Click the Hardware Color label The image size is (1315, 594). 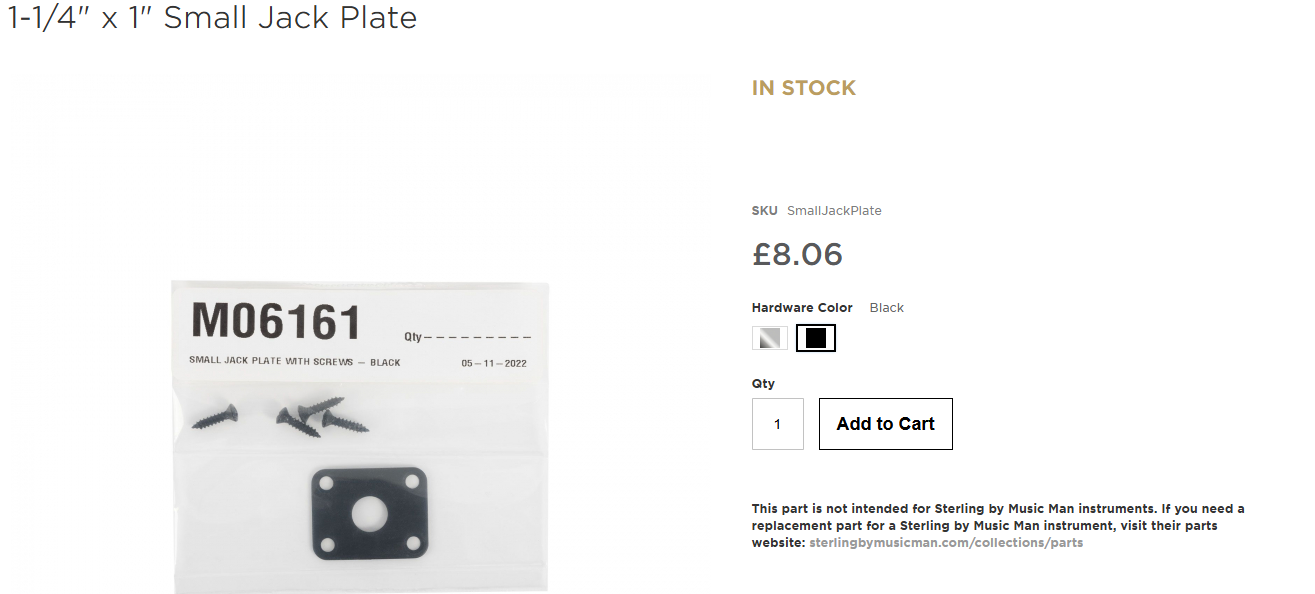[x=802, y=308]
